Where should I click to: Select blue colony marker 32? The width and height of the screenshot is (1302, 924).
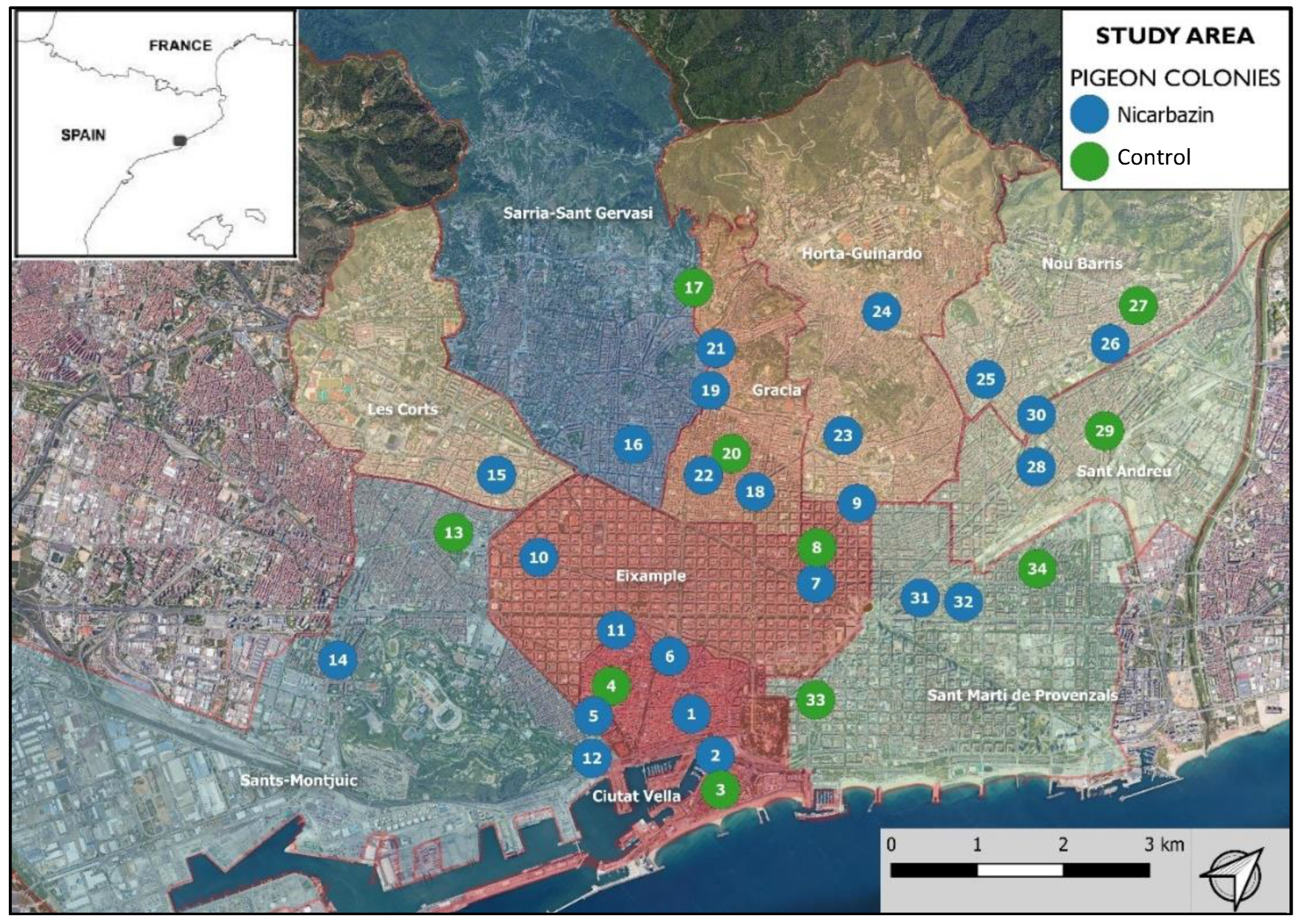pyautogui.click(x=963, y=602)
